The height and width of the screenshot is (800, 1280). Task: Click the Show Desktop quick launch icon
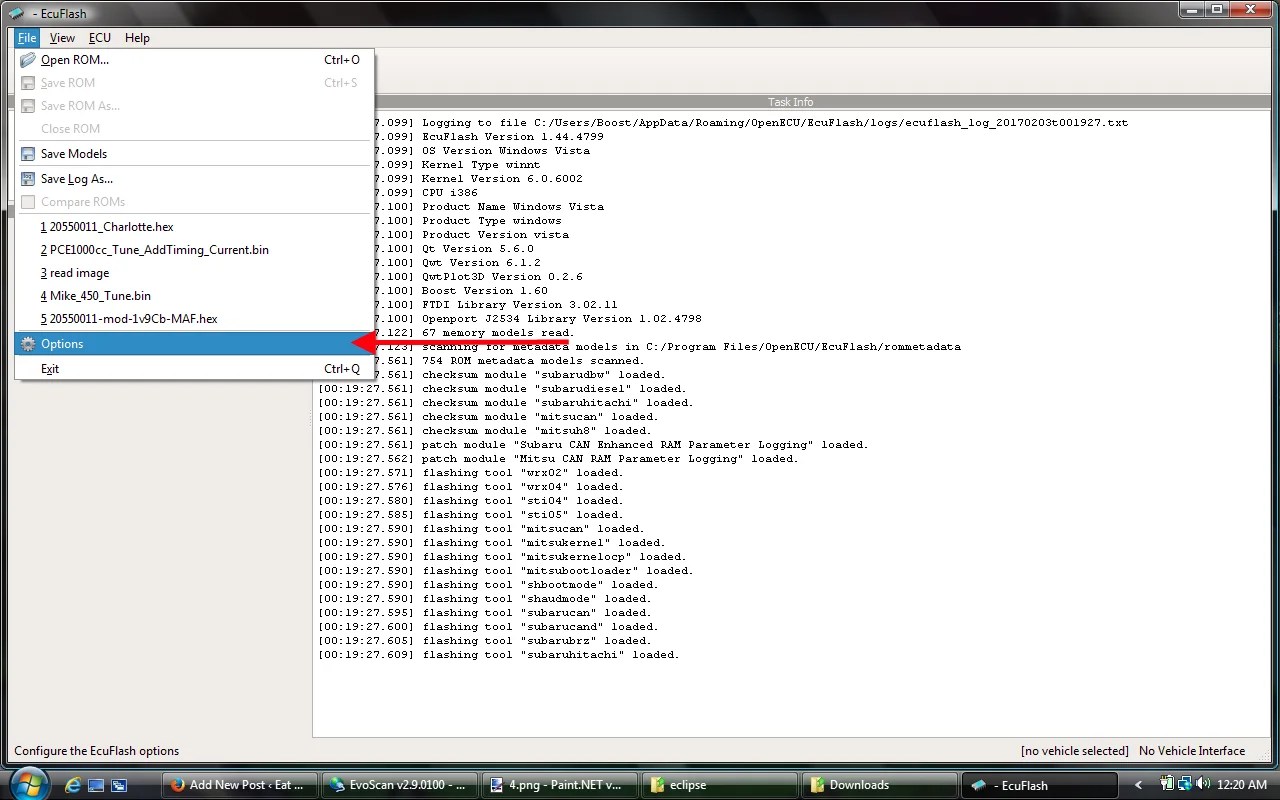pos(96,785)
